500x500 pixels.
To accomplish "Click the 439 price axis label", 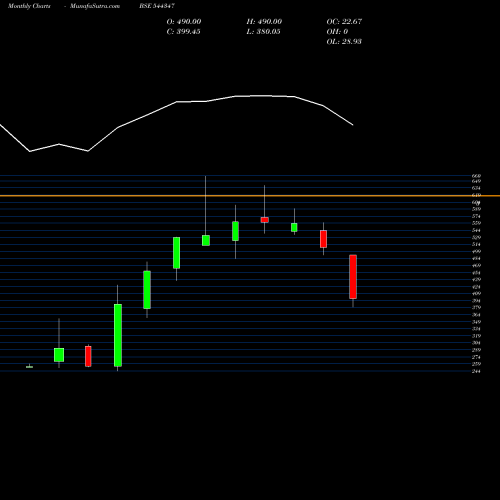I will 476,280.
